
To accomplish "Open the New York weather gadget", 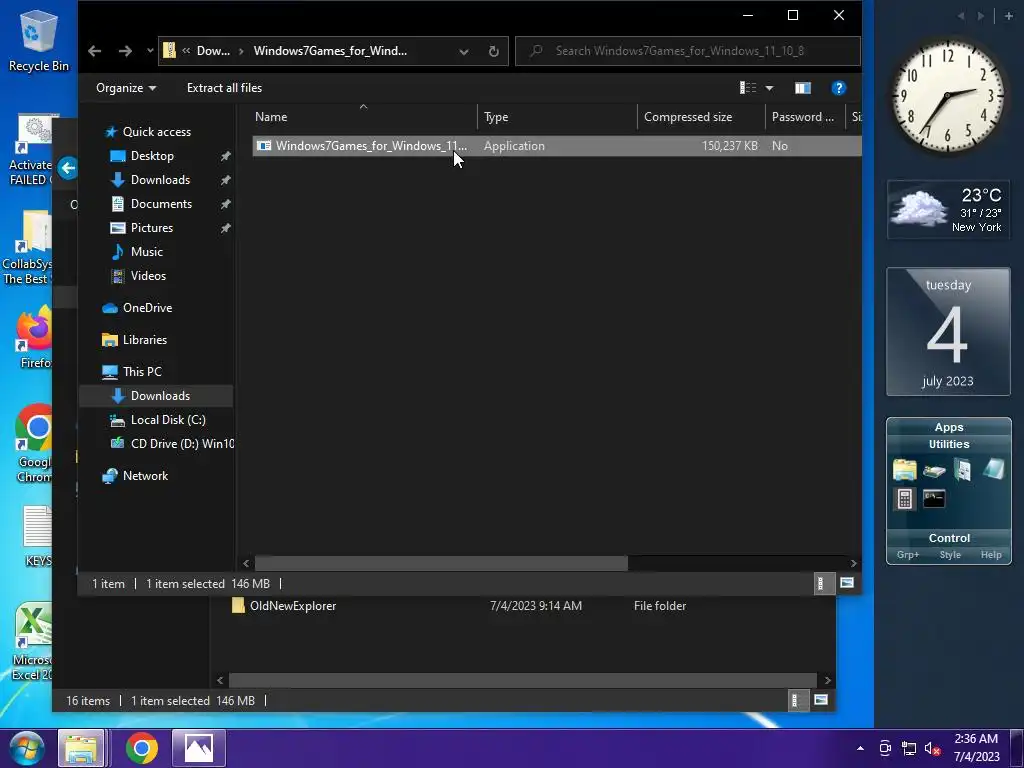I will [x=948, y=210].
